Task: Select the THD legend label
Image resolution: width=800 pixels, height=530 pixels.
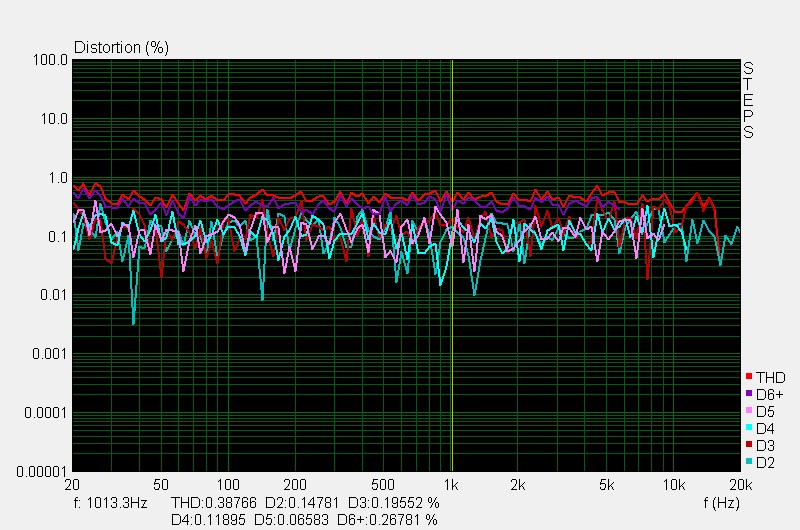Action: tap(770, 377)
